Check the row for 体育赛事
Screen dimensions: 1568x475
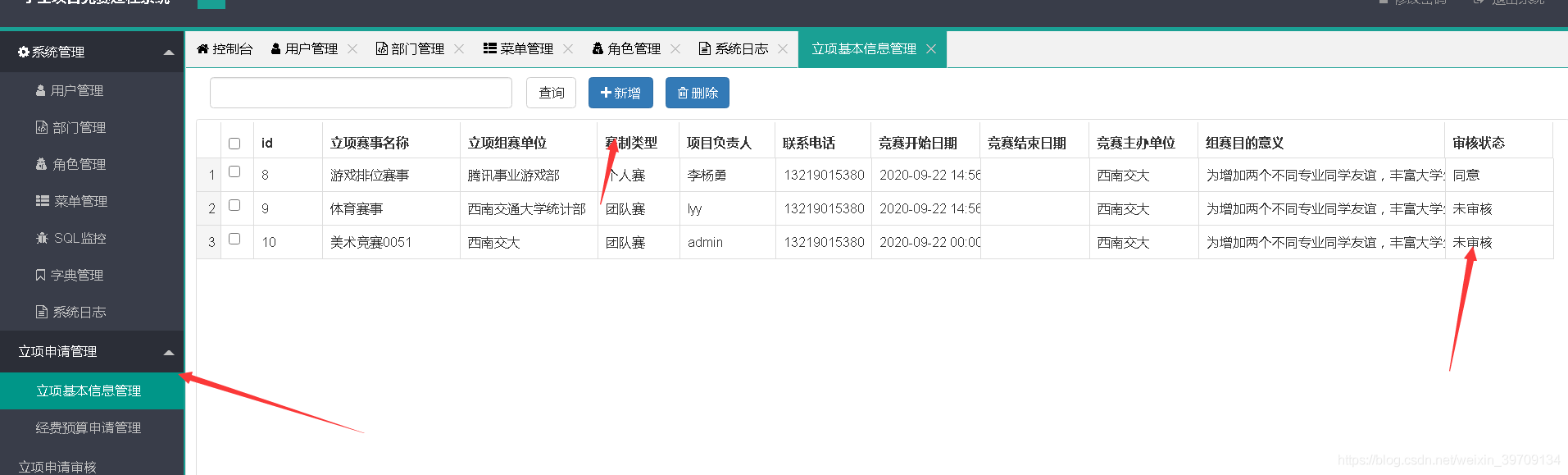[234, 205]
